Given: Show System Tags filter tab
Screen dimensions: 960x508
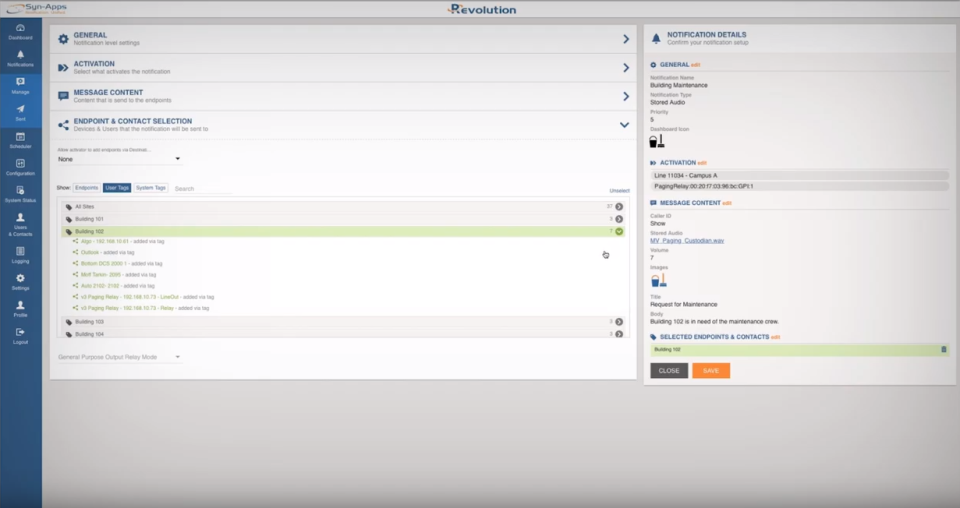Looking at the screenshot, I should click(x=151, y=188).
